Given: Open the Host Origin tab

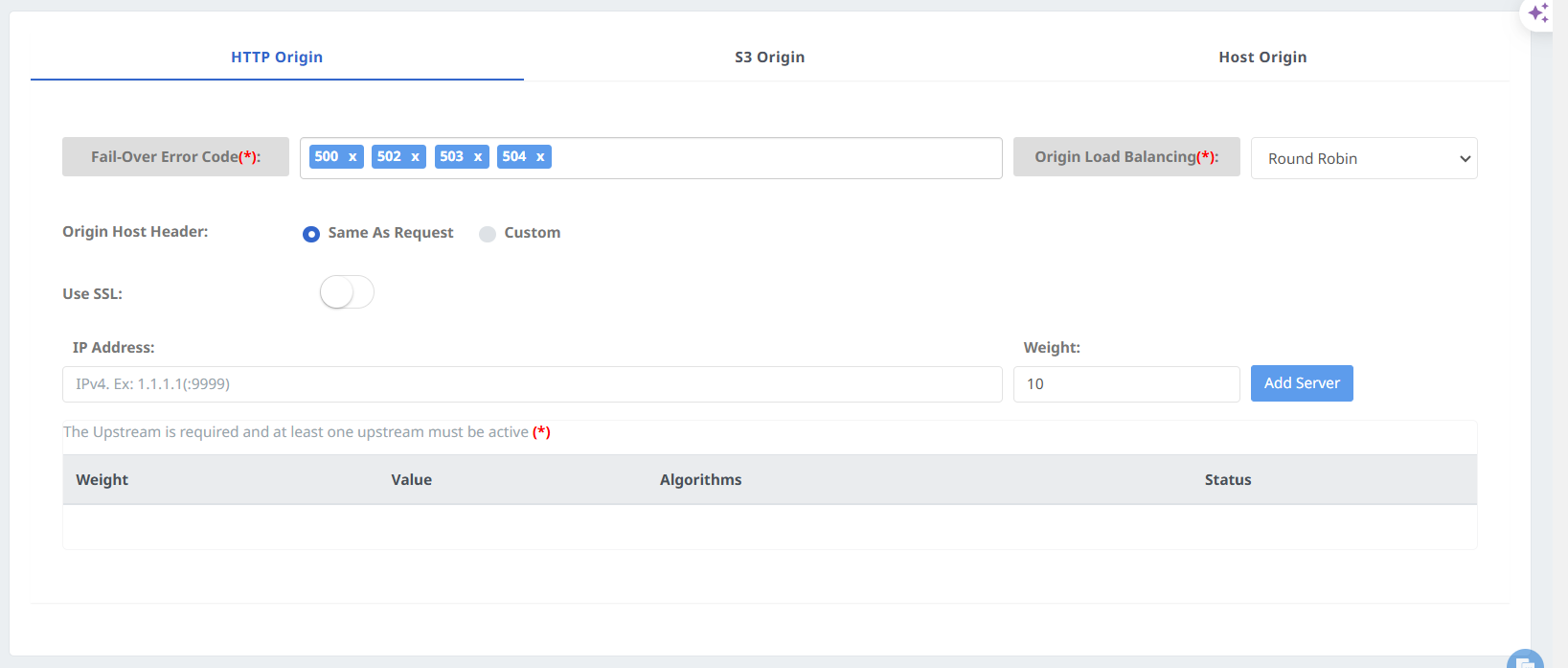Looking at the screenshot, I should coord(1262,58).
